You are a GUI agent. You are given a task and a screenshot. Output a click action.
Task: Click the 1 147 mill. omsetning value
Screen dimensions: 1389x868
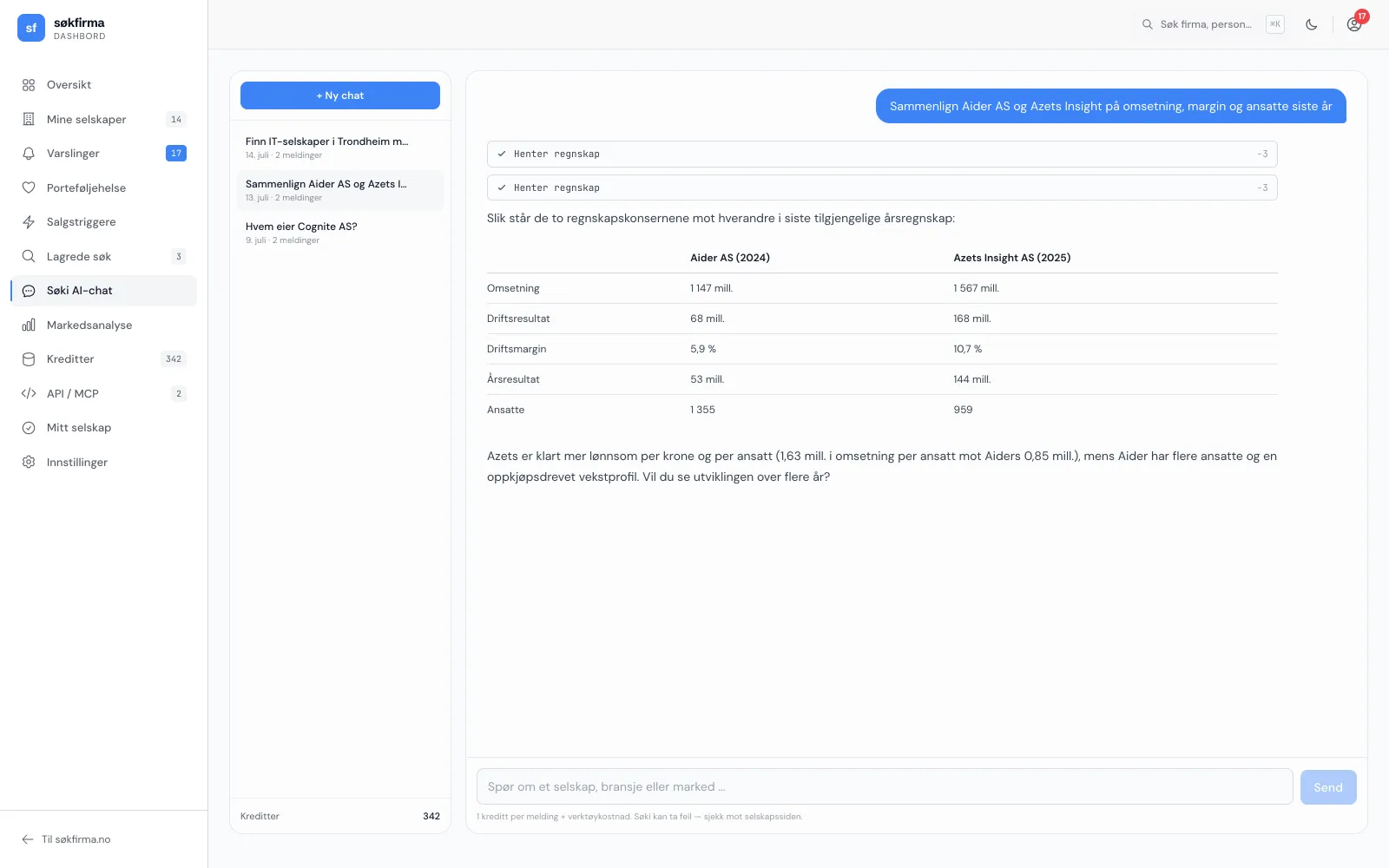(x=712, y=288)
